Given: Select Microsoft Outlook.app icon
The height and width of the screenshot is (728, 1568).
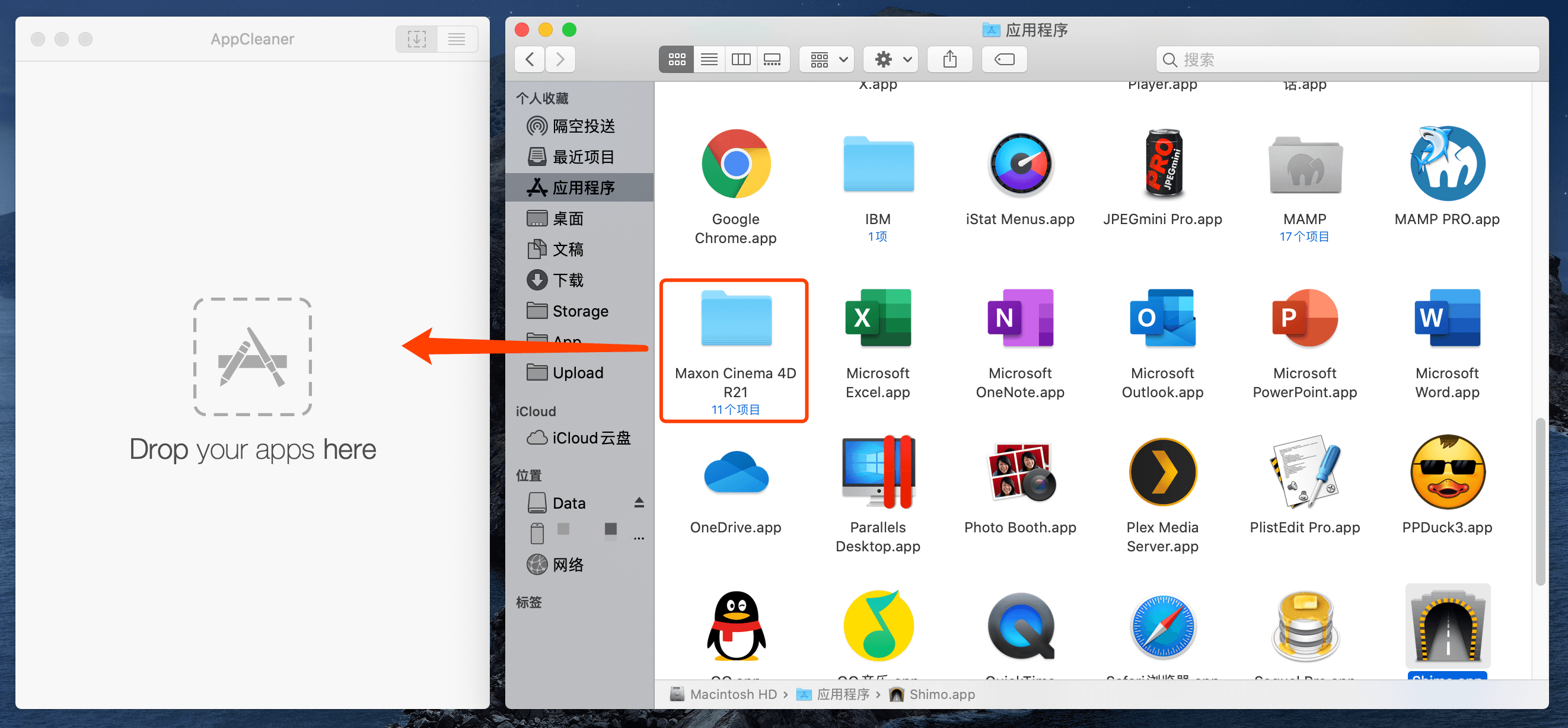Looking at the screenshot, I should (1162, 318).
